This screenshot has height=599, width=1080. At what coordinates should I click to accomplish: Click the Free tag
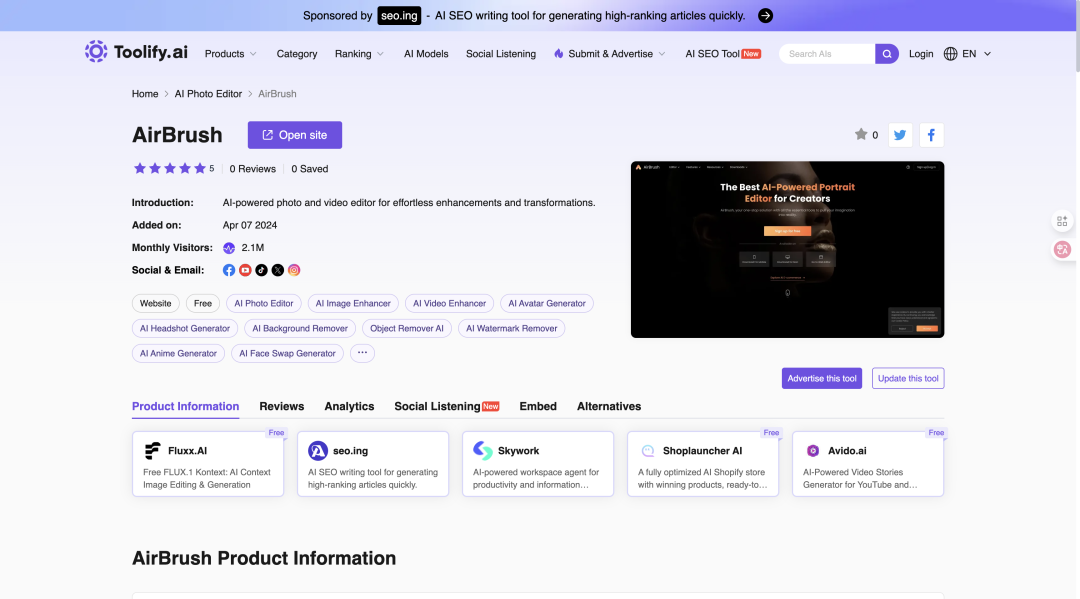[x=202, y=303]
